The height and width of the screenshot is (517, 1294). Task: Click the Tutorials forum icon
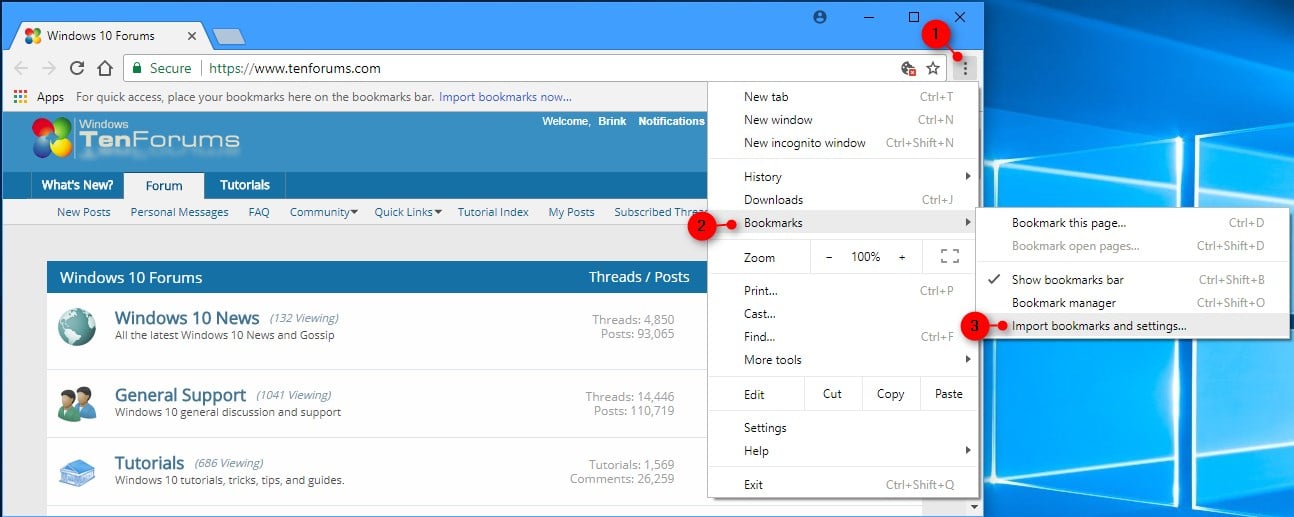click(x=77, y=471)
